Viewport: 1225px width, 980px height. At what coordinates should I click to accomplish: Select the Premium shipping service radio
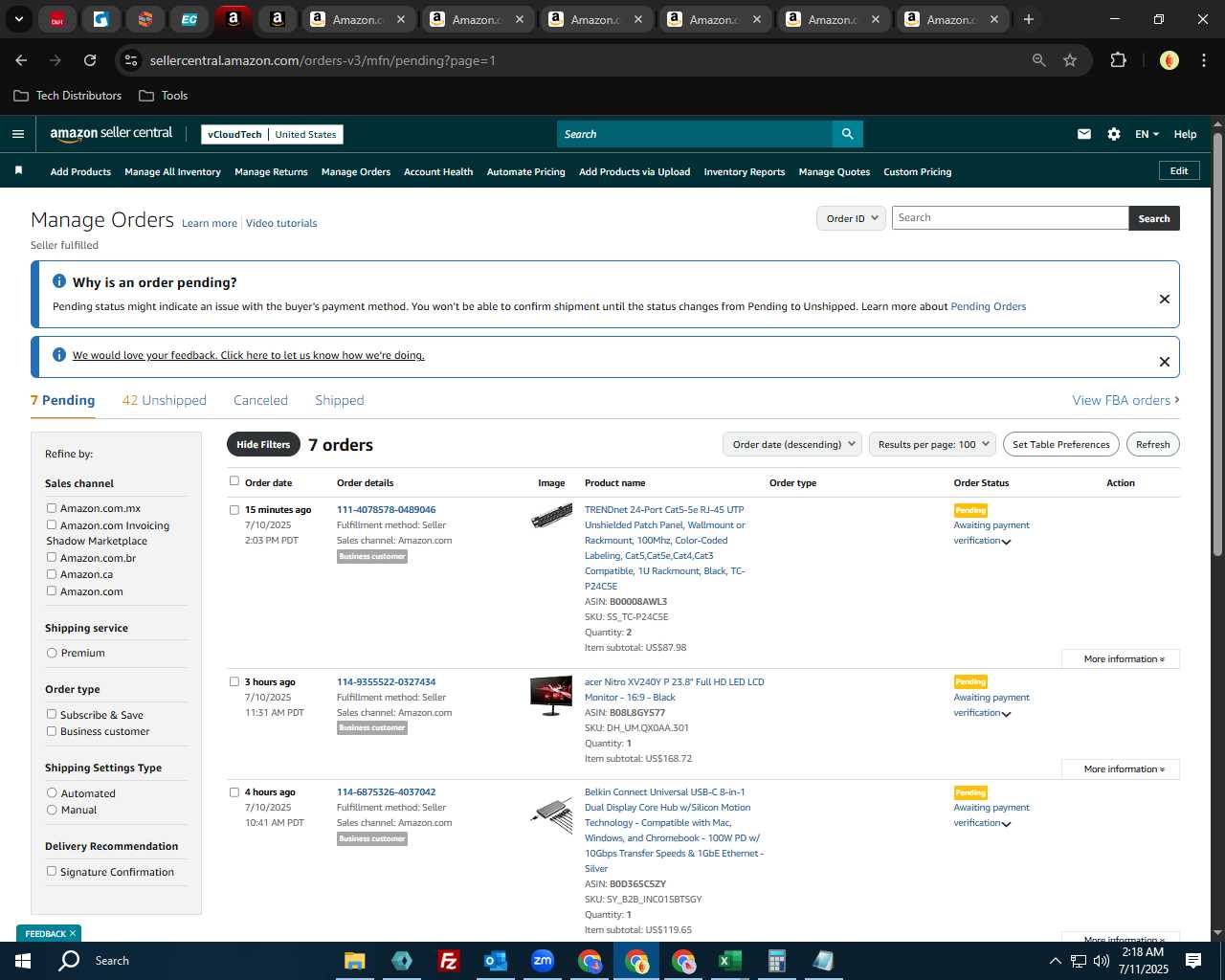point(52,653)
